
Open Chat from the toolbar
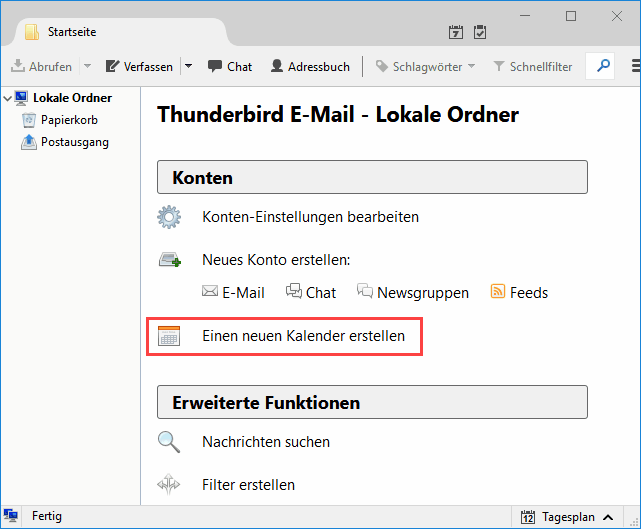click(x=230, y=66)
